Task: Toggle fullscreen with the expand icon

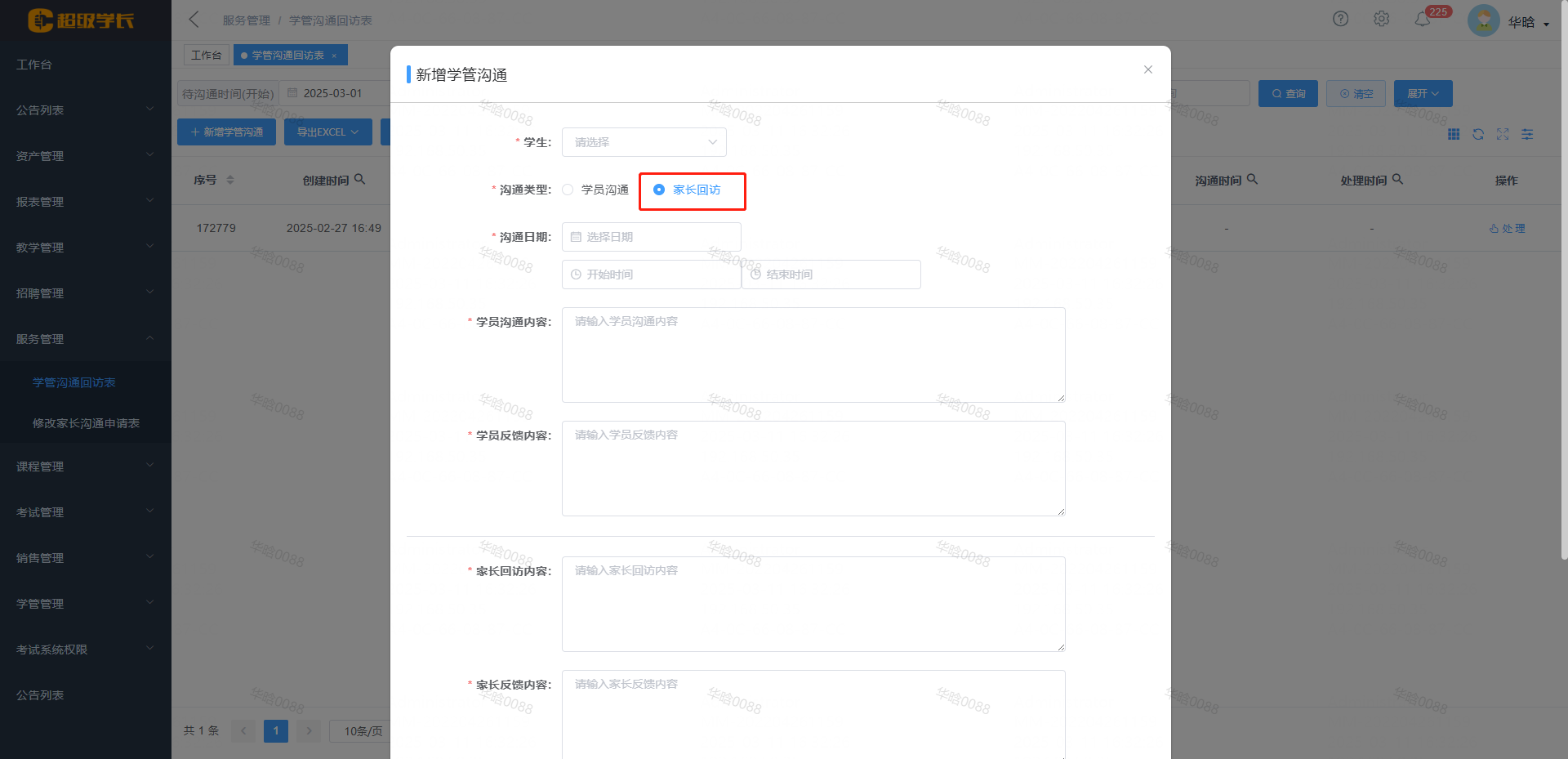Action: 1503,134
